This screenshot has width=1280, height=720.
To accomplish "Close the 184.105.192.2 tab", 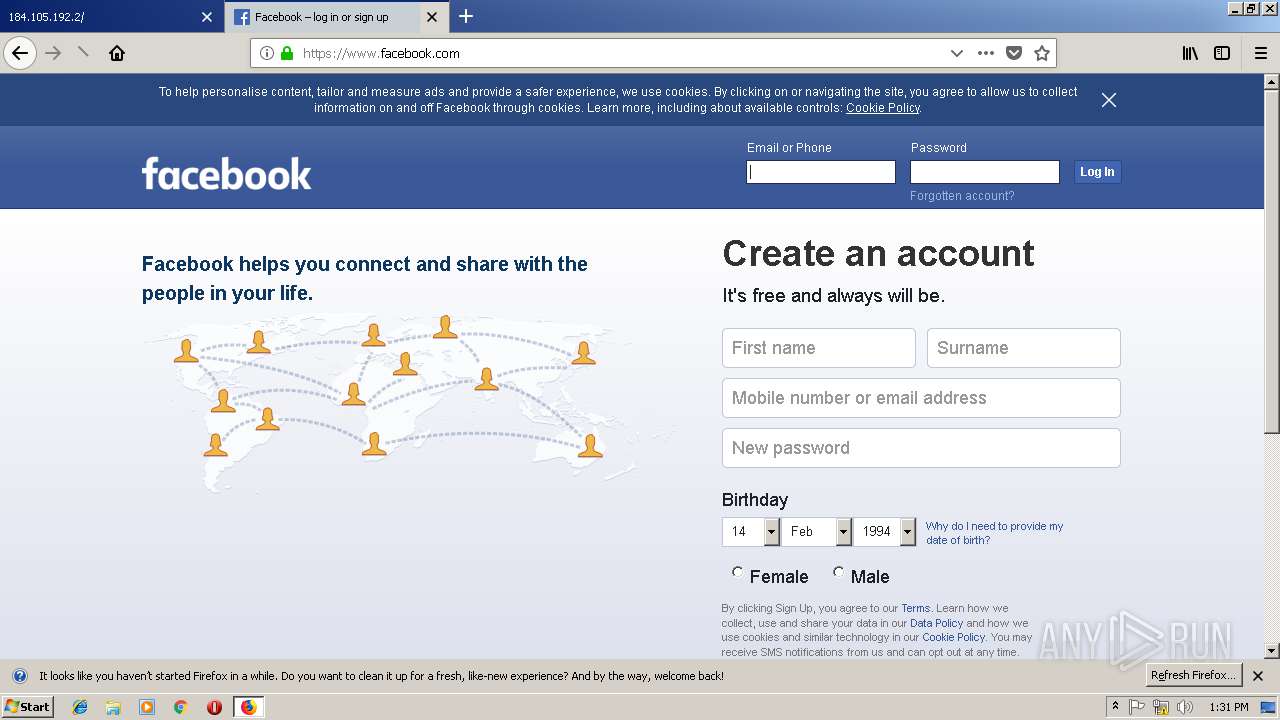I will (x=207, y=17).
